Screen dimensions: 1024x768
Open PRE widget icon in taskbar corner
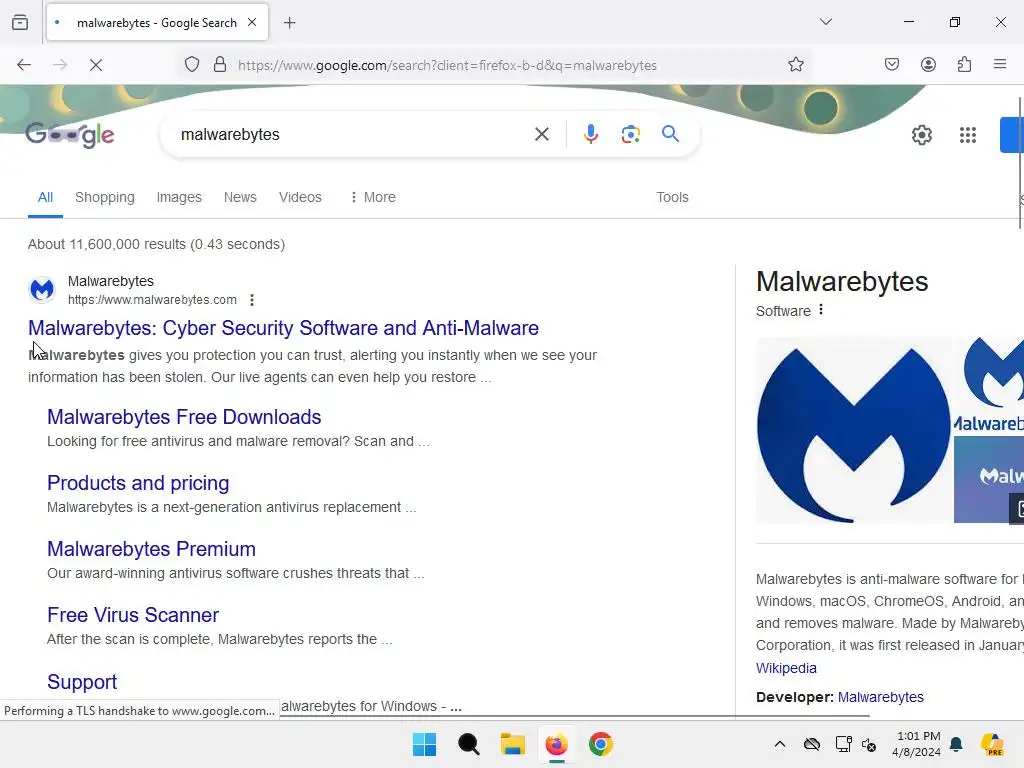[992, 744]
